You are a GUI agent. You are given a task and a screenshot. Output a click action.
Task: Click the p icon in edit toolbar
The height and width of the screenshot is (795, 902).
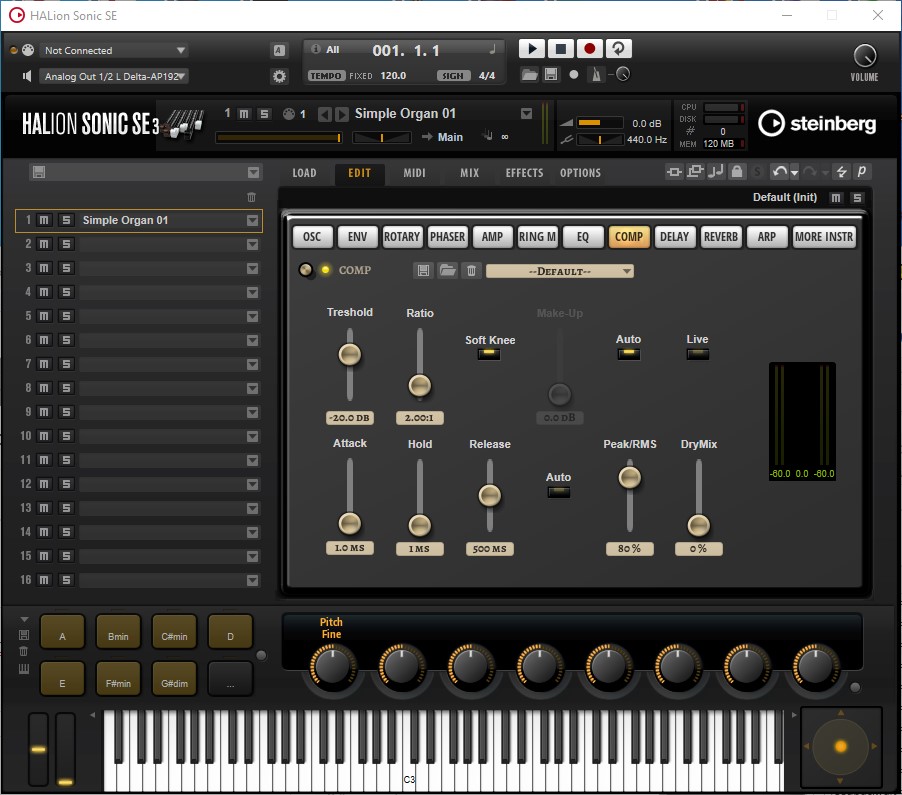point(862,171)
